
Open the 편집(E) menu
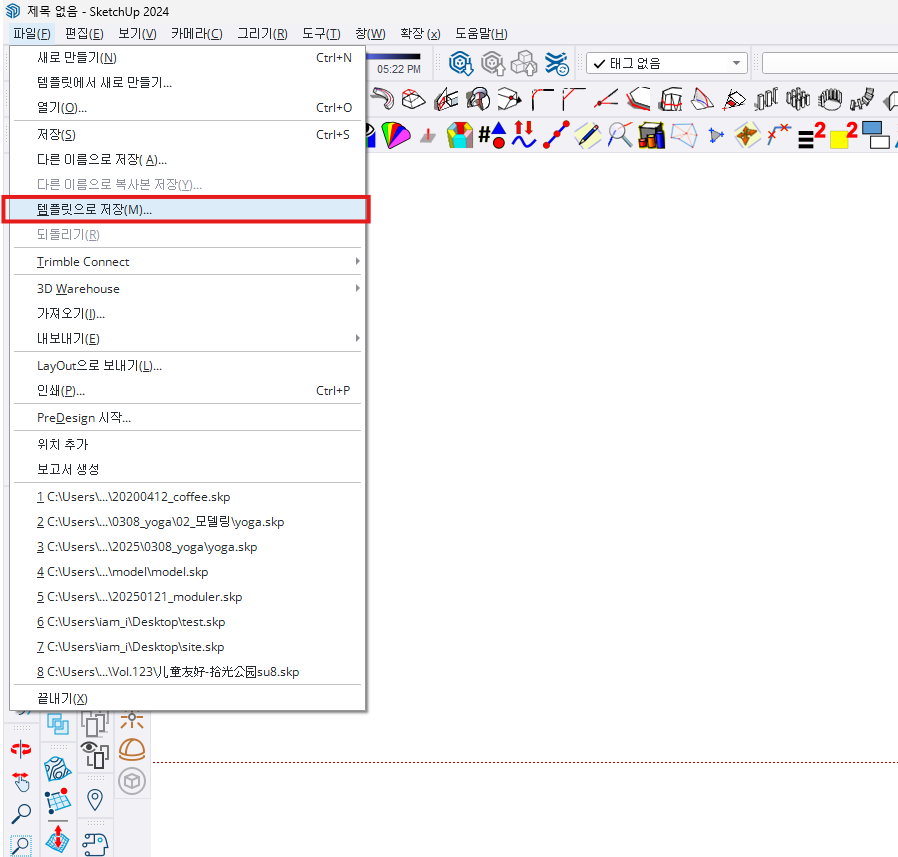tap(84, 33)
